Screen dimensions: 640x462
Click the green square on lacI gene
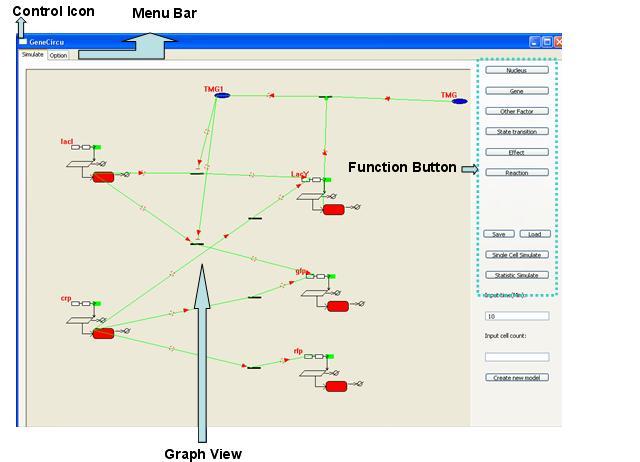point(97,147)
